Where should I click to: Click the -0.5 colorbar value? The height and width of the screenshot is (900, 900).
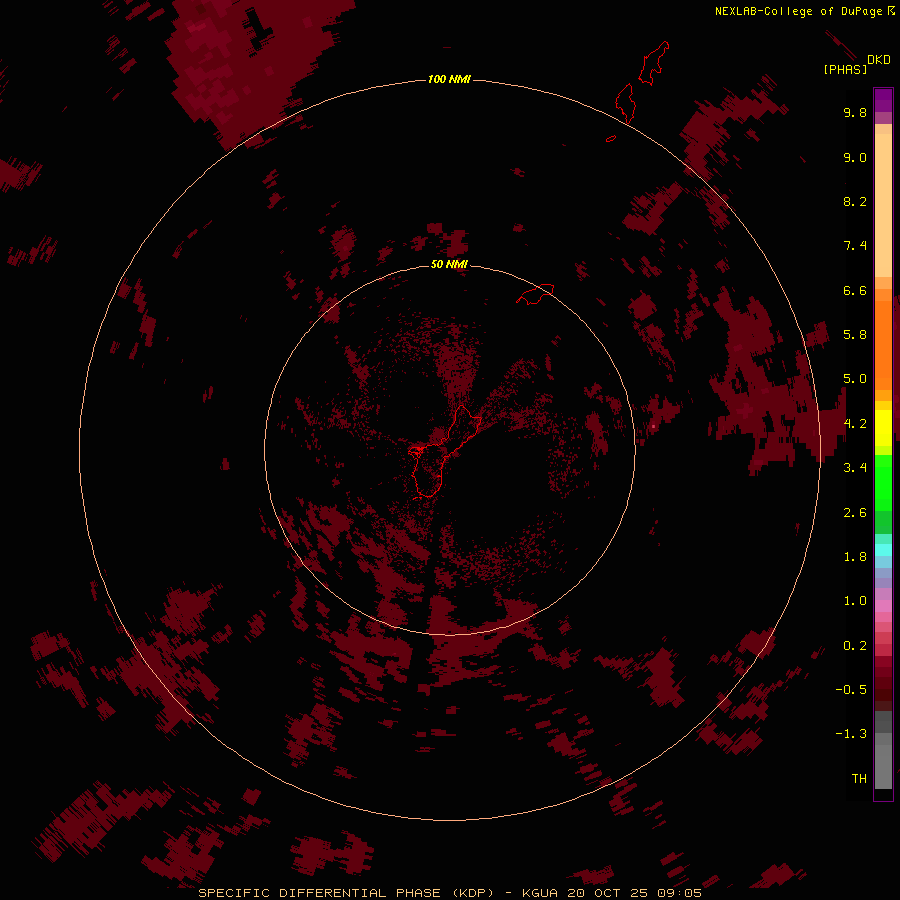(x=851, y=690)
